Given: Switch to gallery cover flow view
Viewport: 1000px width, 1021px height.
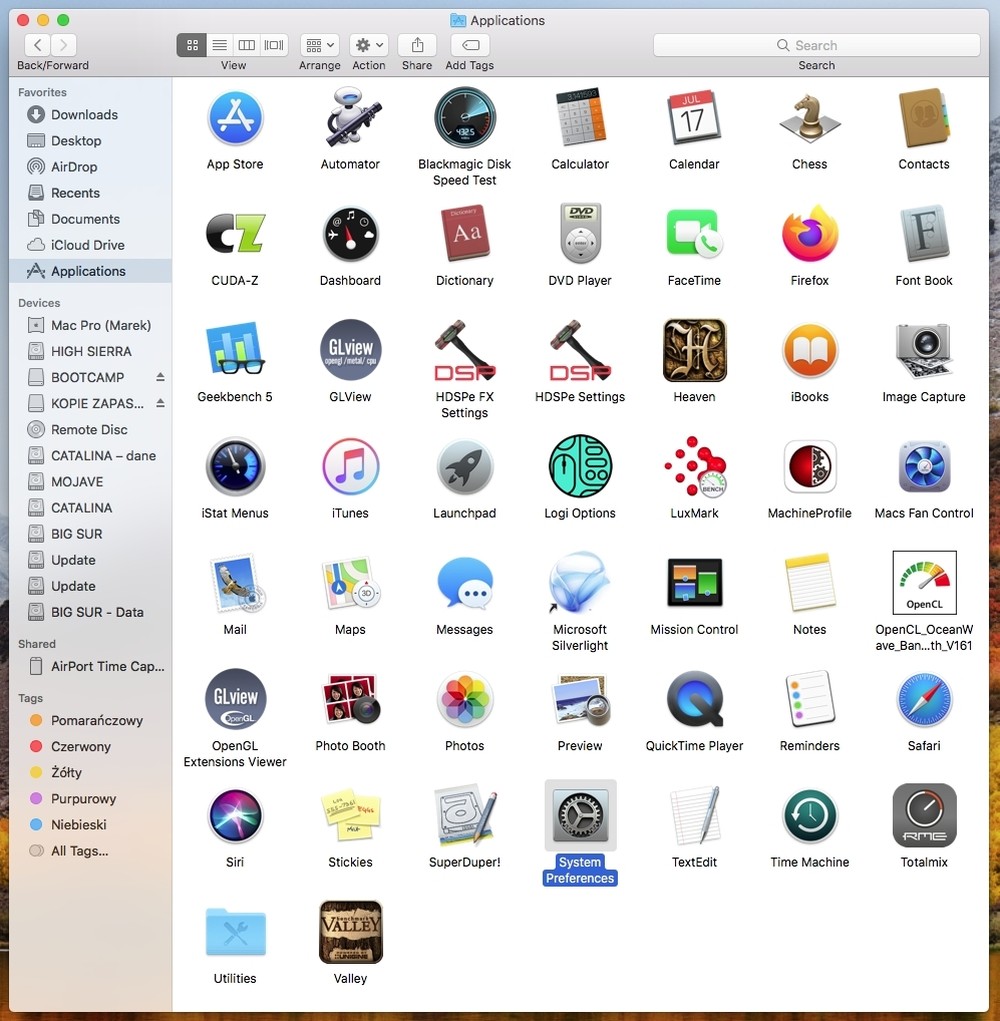Looking at the screenshot, I should (x=274, y=45).
